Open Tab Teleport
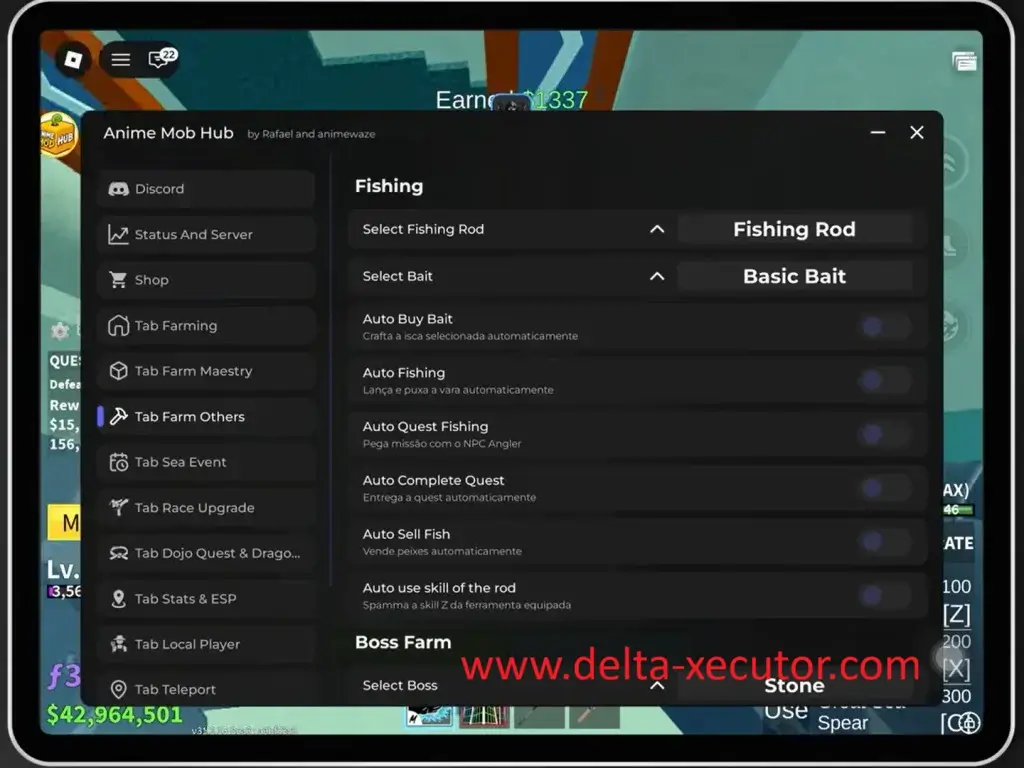Viewport: 1024px width, 768px height. pos(206,689)
